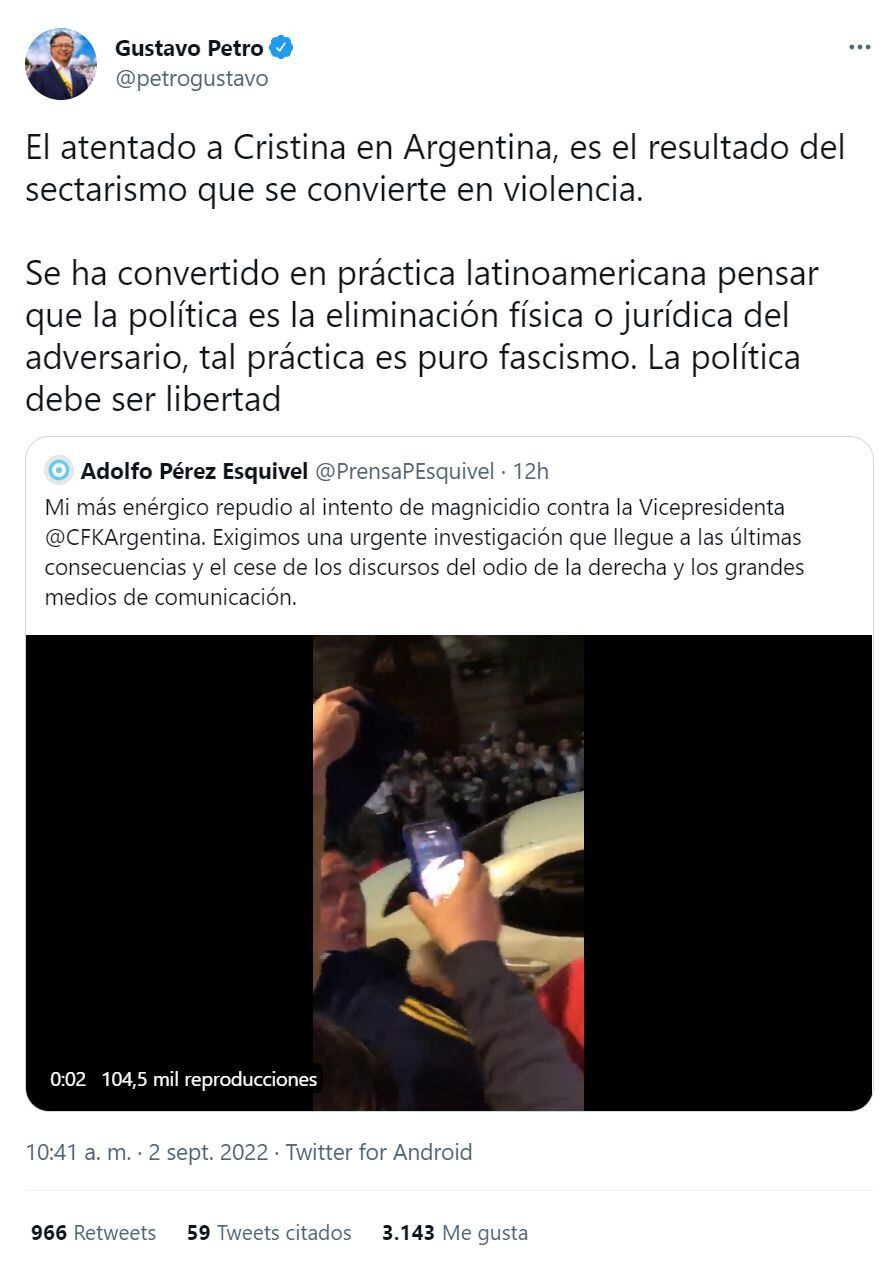884x1262 pixels.
Task: Open the three-dot more options menu
Action: 859,47
